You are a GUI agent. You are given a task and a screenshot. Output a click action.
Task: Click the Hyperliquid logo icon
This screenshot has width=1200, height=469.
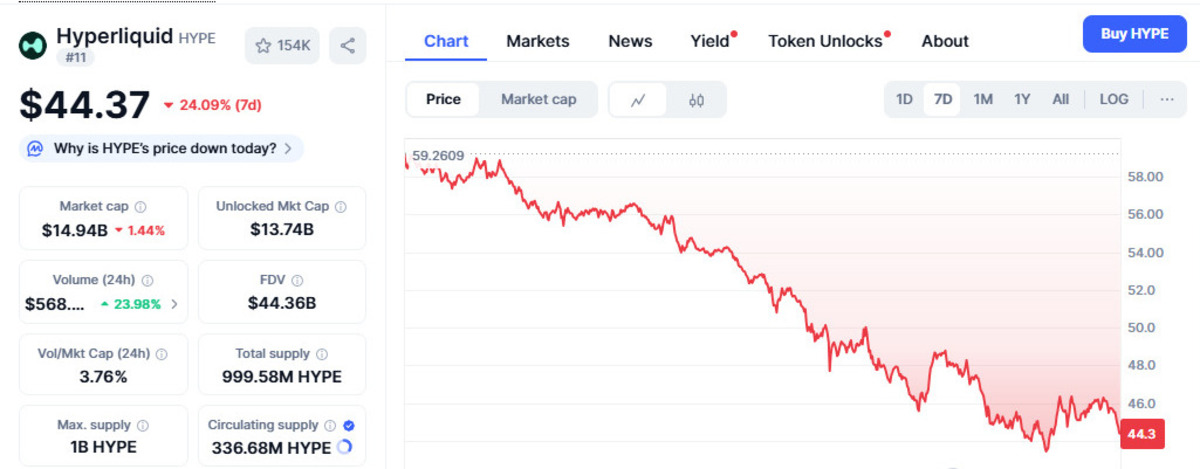tap(33, 44)
